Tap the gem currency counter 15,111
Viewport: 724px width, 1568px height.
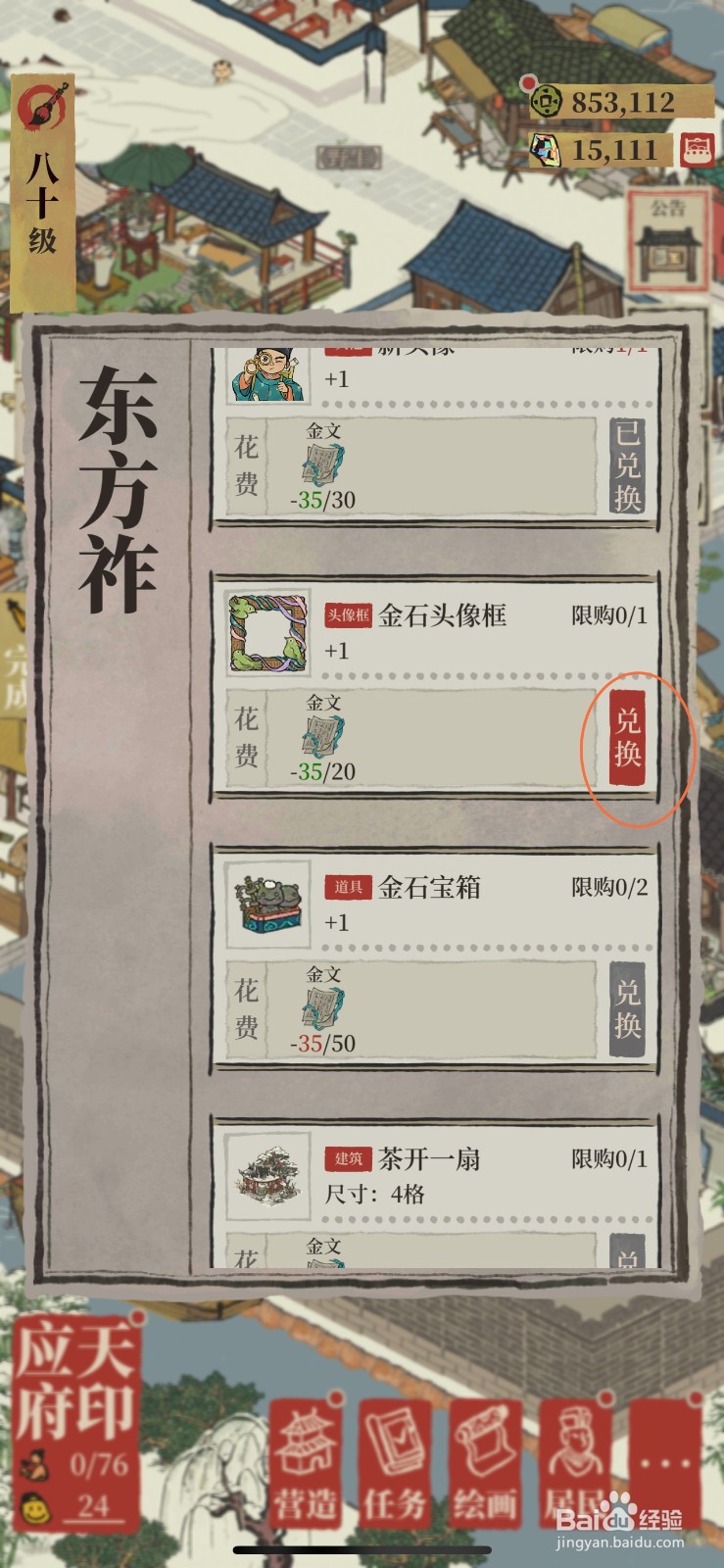tap(601, 150)
